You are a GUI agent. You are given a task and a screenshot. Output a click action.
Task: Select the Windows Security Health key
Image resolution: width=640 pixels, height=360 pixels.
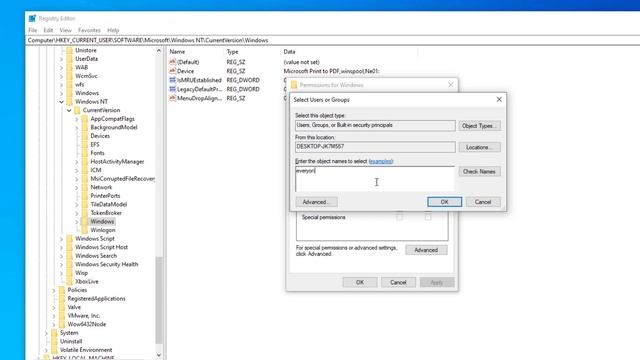[107, 264]
